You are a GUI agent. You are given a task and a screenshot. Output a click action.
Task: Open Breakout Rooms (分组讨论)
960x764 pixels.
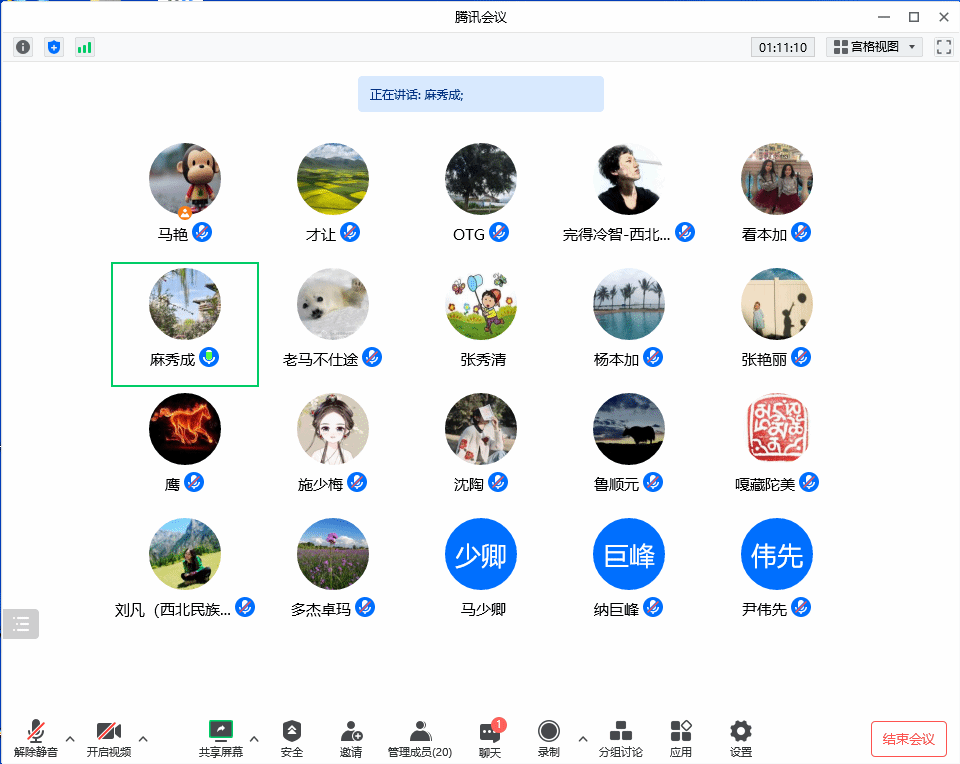(620, 738)
